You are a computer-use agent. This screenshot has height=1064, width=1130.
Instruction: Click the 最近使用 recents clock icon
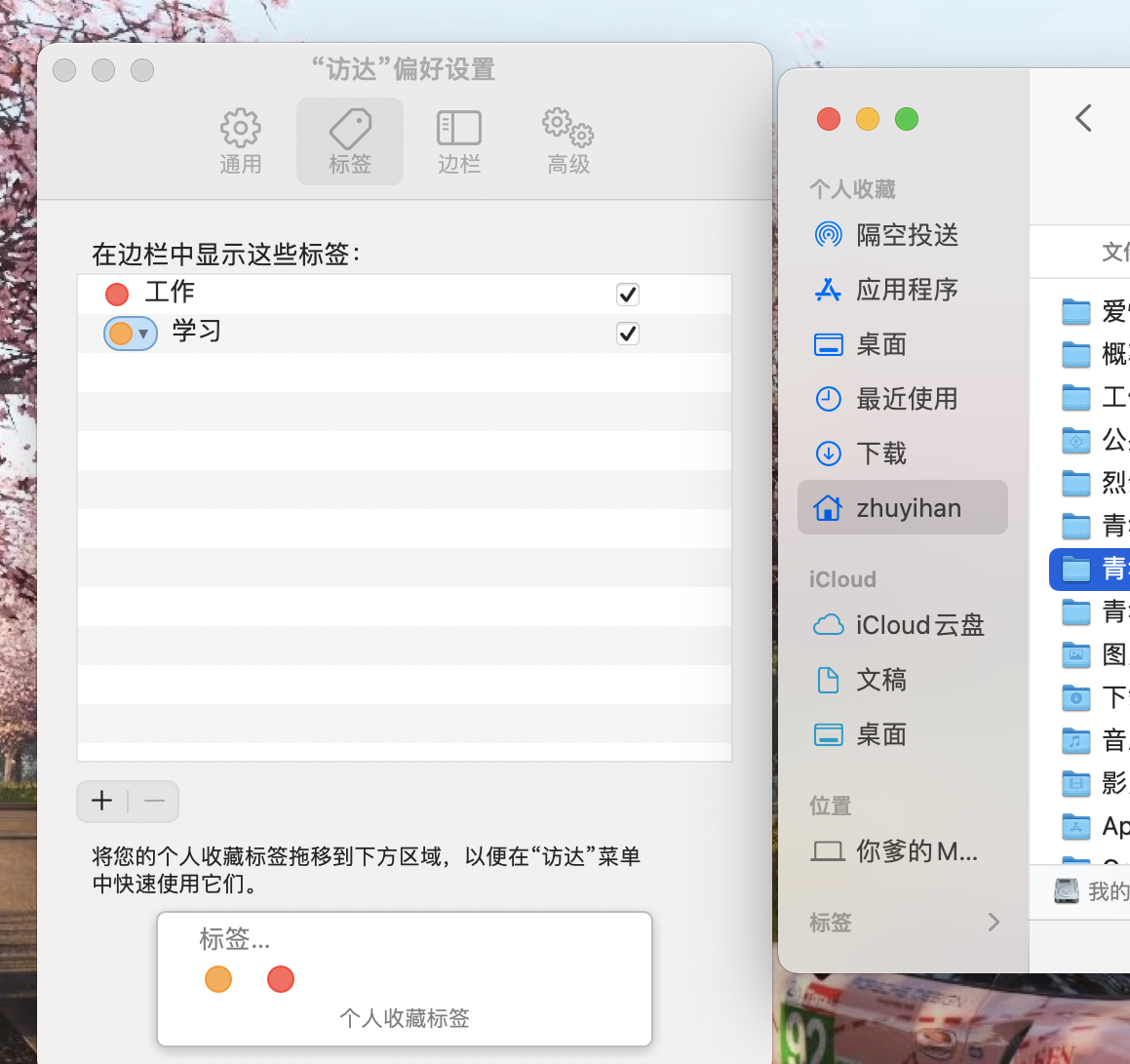828,399
